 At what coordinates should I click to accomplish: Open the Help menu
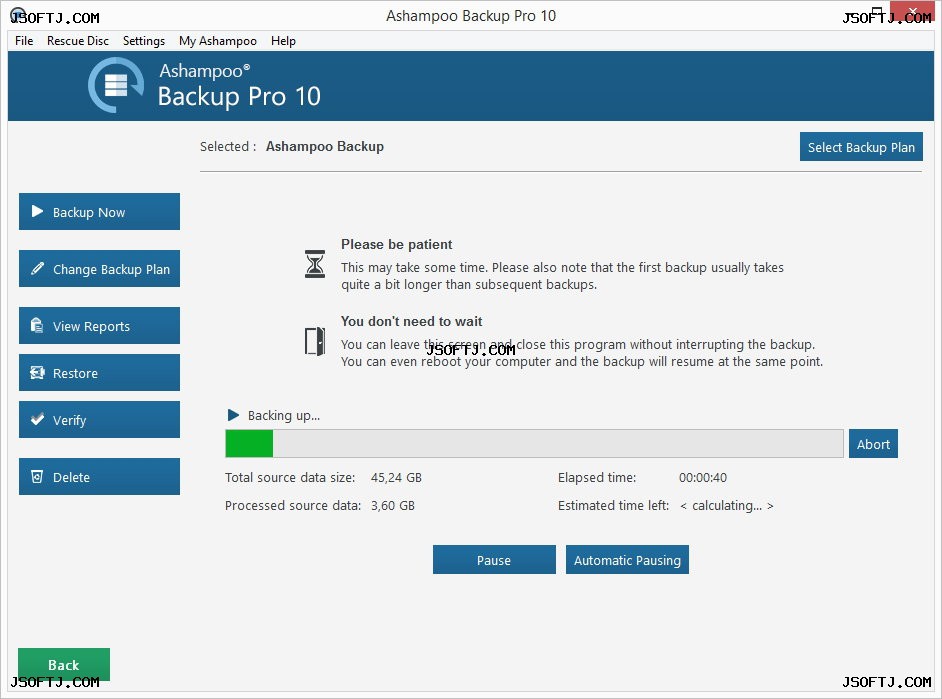(283, 41)
